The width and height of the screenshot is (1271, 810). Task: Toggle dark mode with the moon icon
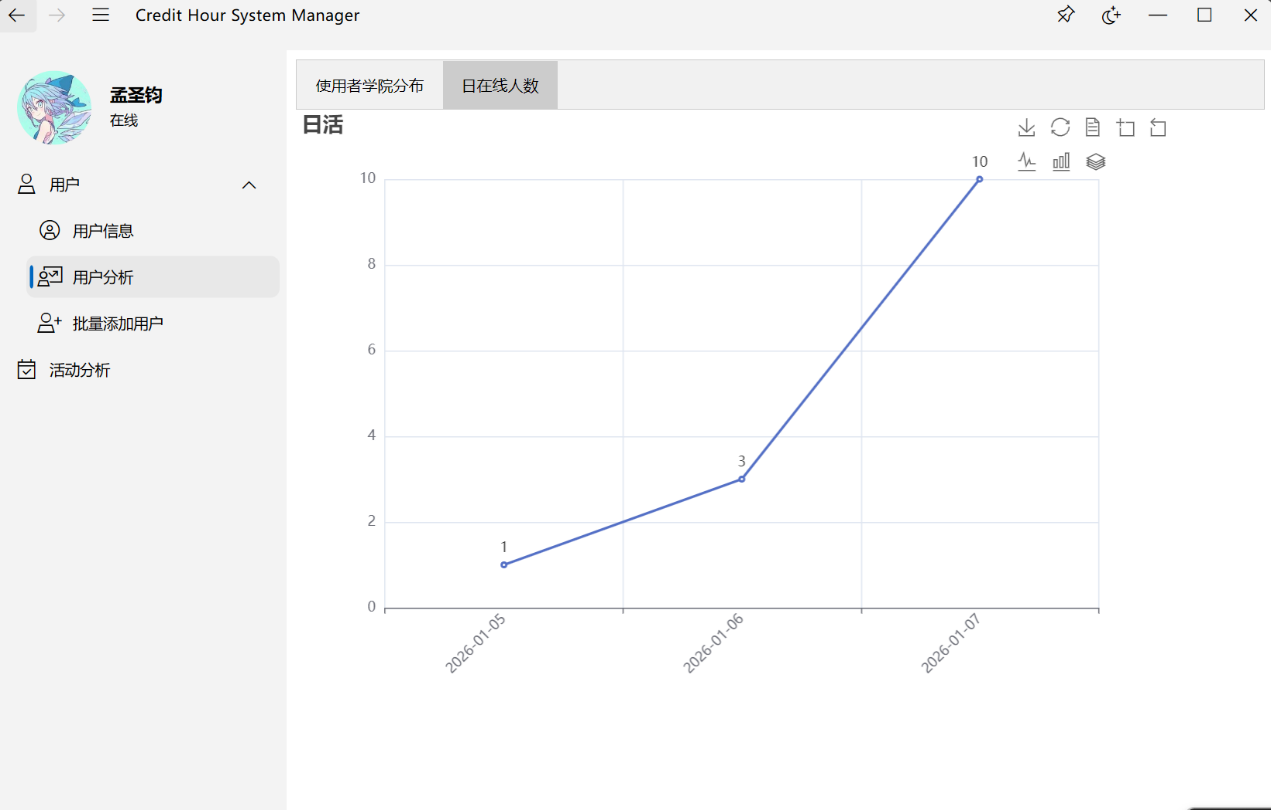pos(1111,15)
